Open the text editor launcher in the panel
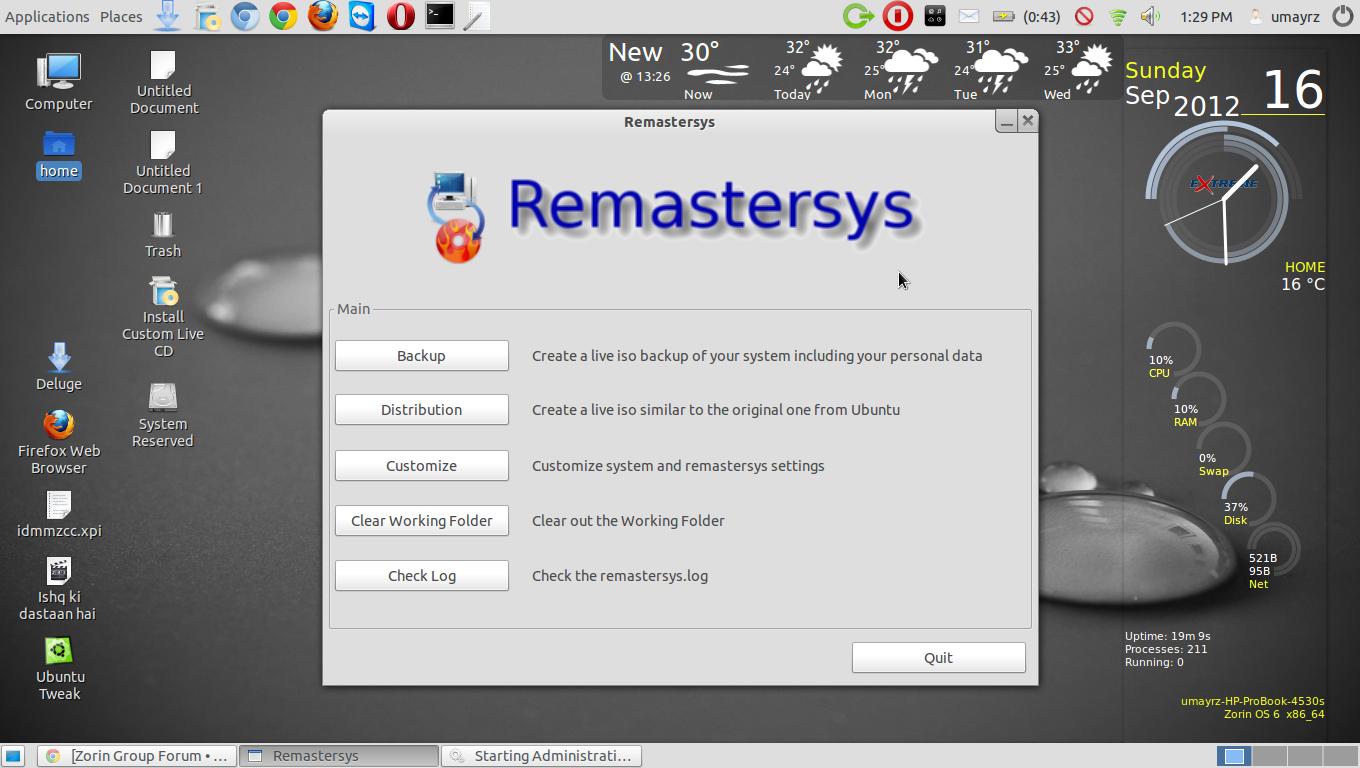1360x768 pixels. 477,16
